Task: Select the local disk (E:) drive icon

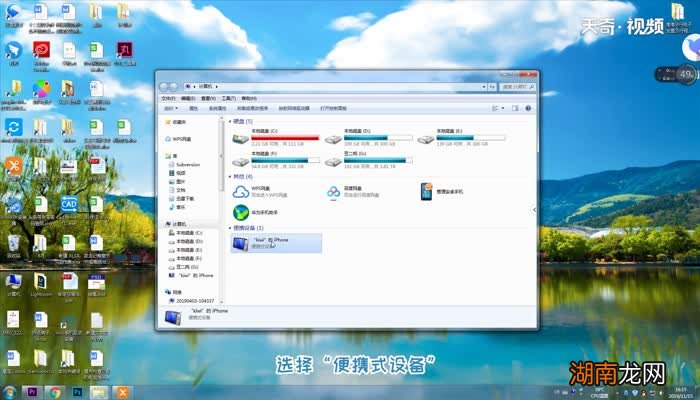Action: (x=425, y=139)
